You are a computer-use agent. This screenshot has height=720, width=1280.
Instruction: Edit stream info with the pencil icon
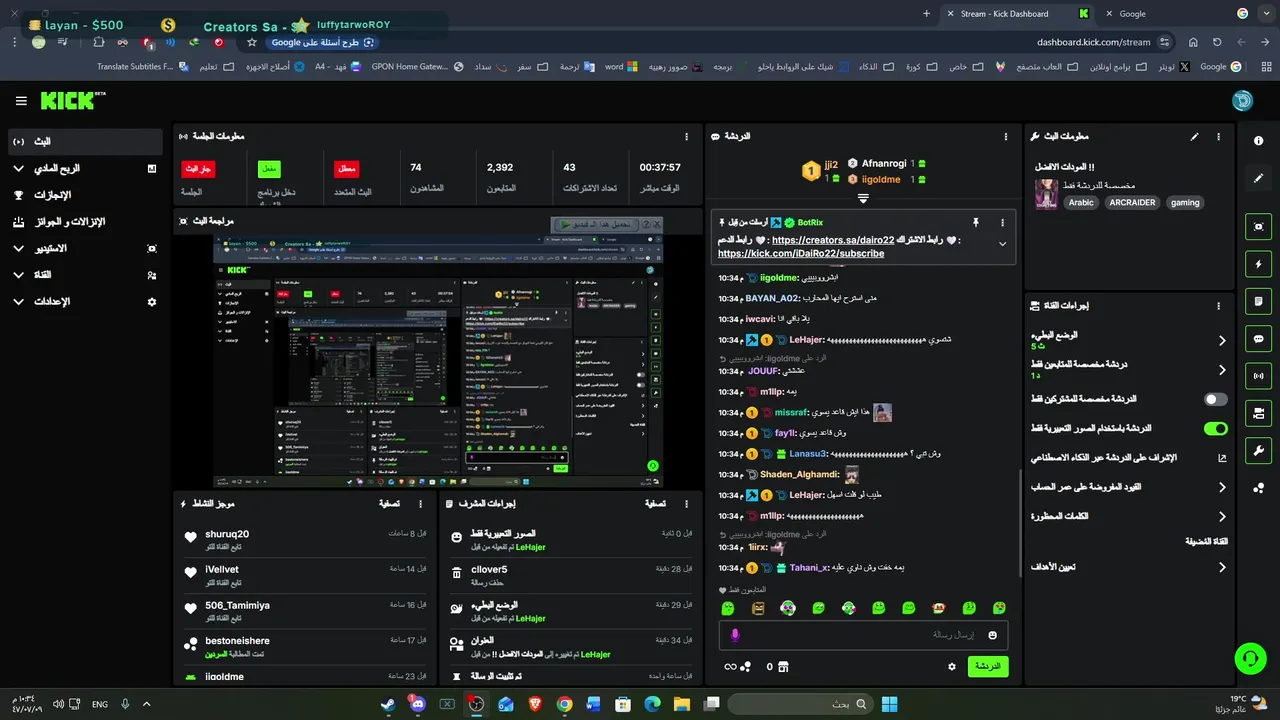[1194, 136]
